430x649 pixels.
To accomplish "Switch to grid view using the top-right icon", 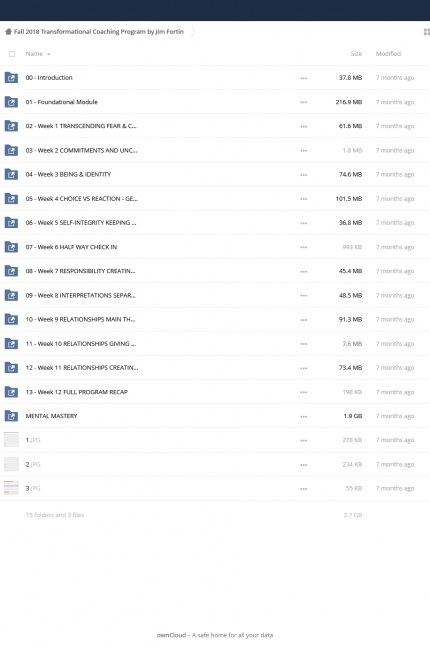I will (427, 32).
